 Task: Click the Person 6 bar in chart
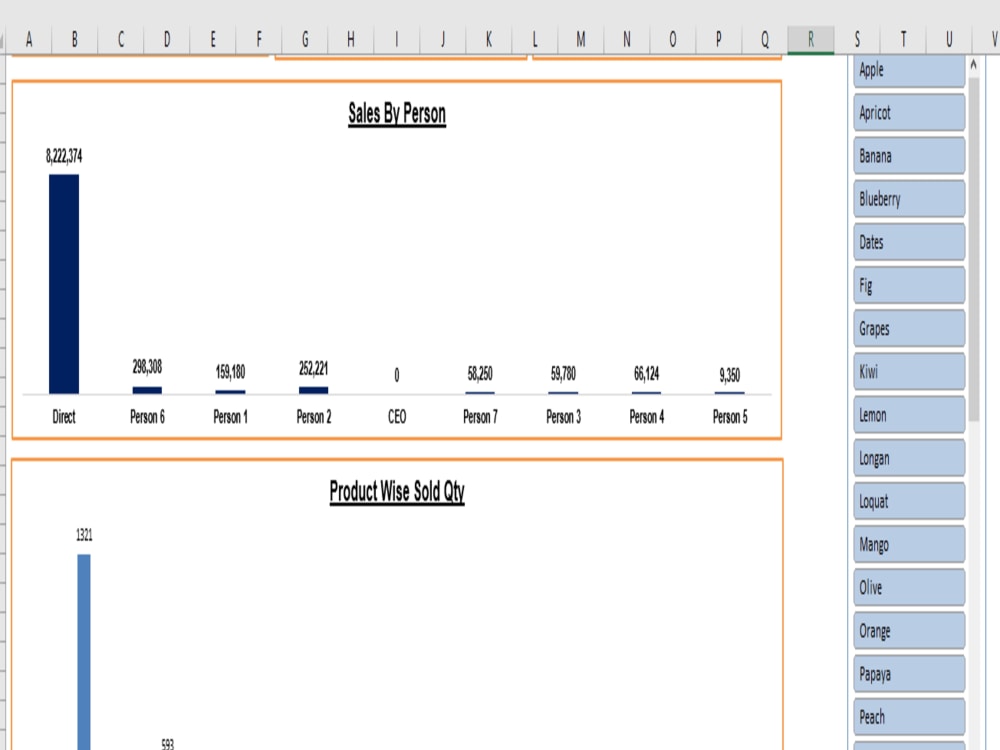(x=147, y=390)
